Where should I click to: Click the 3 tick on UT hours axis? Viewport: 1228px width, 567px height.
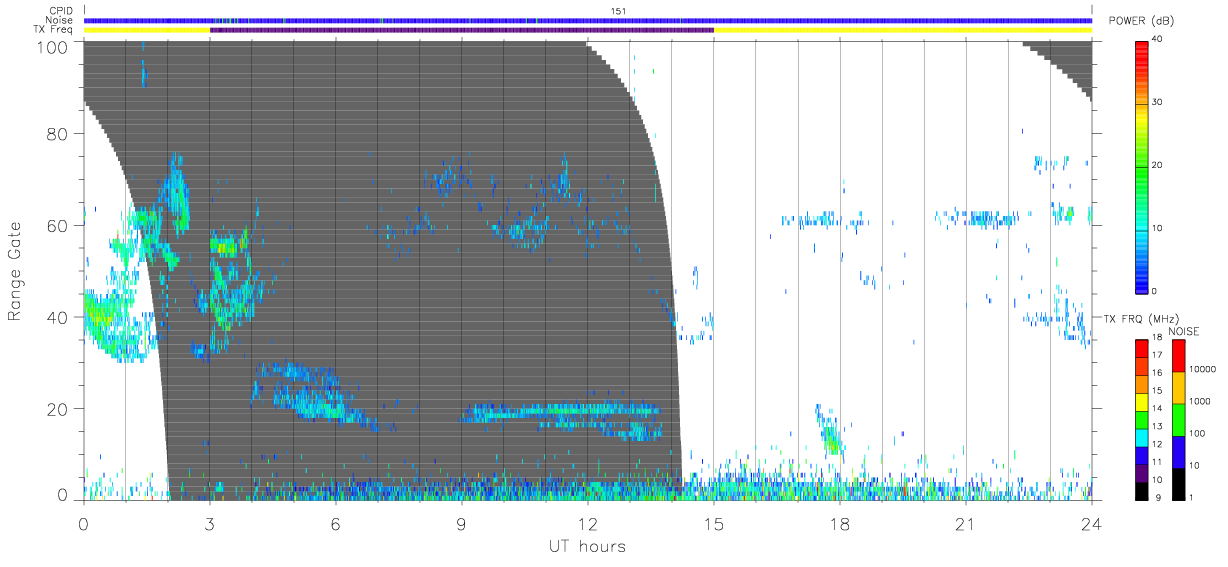(x=210, y=524)
